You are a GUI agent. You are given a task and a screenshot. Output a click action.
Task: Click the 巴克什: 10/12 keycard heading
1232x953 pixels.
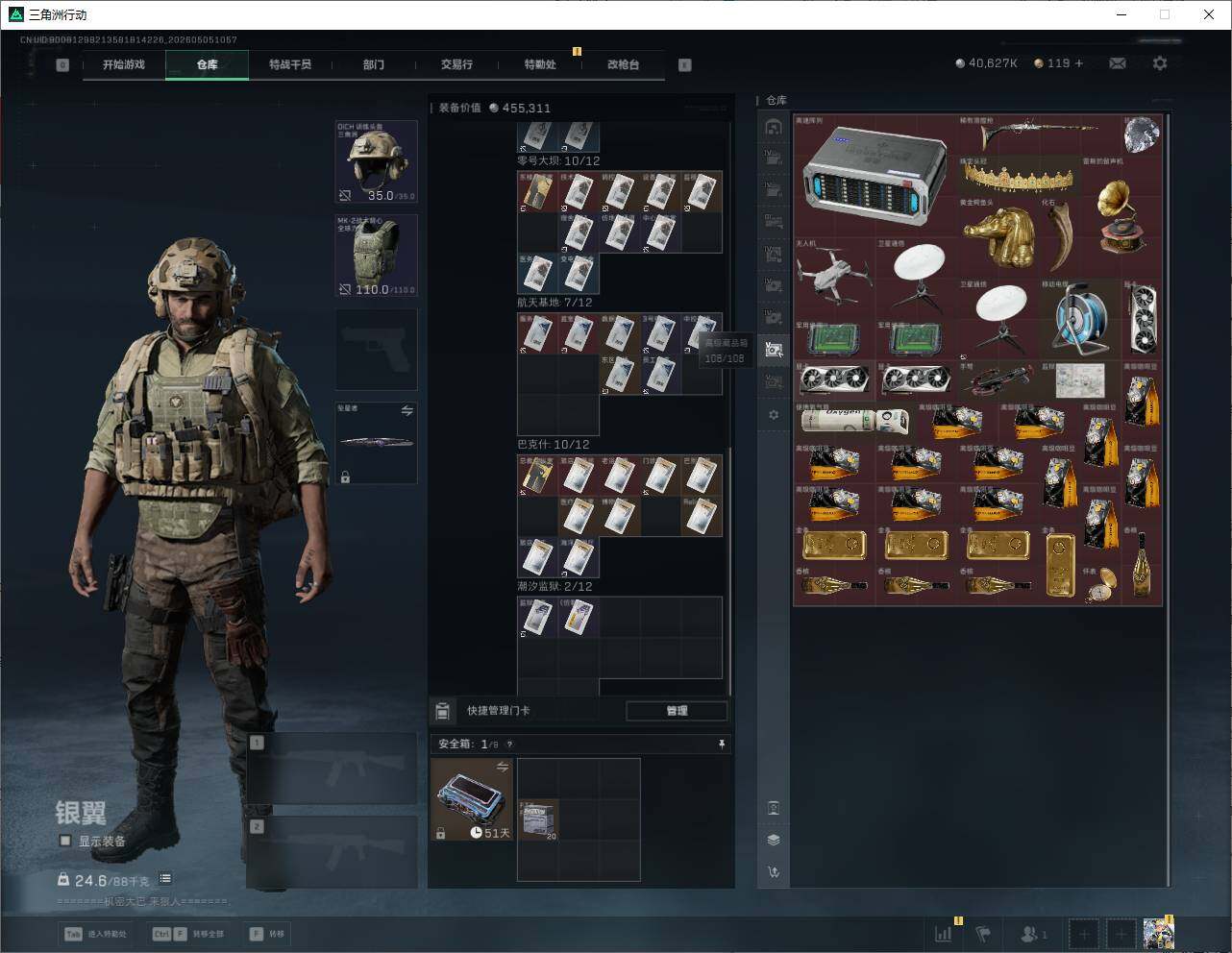click(x=554, y=444)
